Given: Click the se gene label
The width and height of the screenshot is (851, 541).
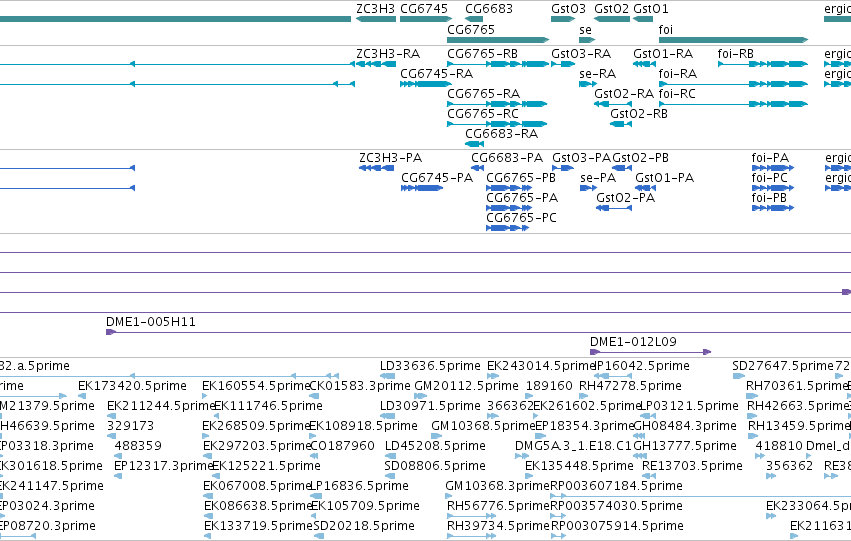Looking at the screenshot, I should point(585,29).
